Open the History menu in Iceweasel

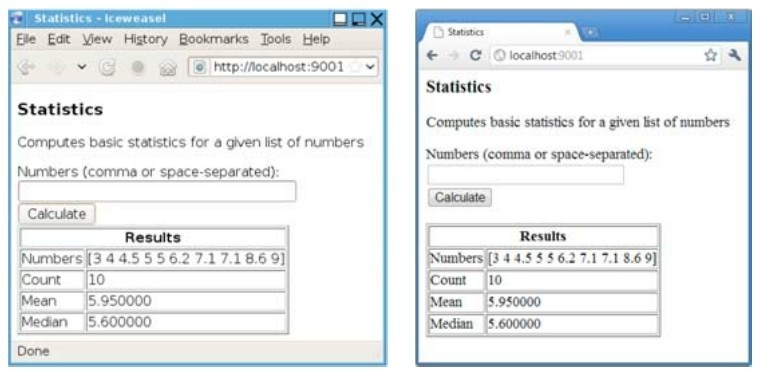pos(145,39)
